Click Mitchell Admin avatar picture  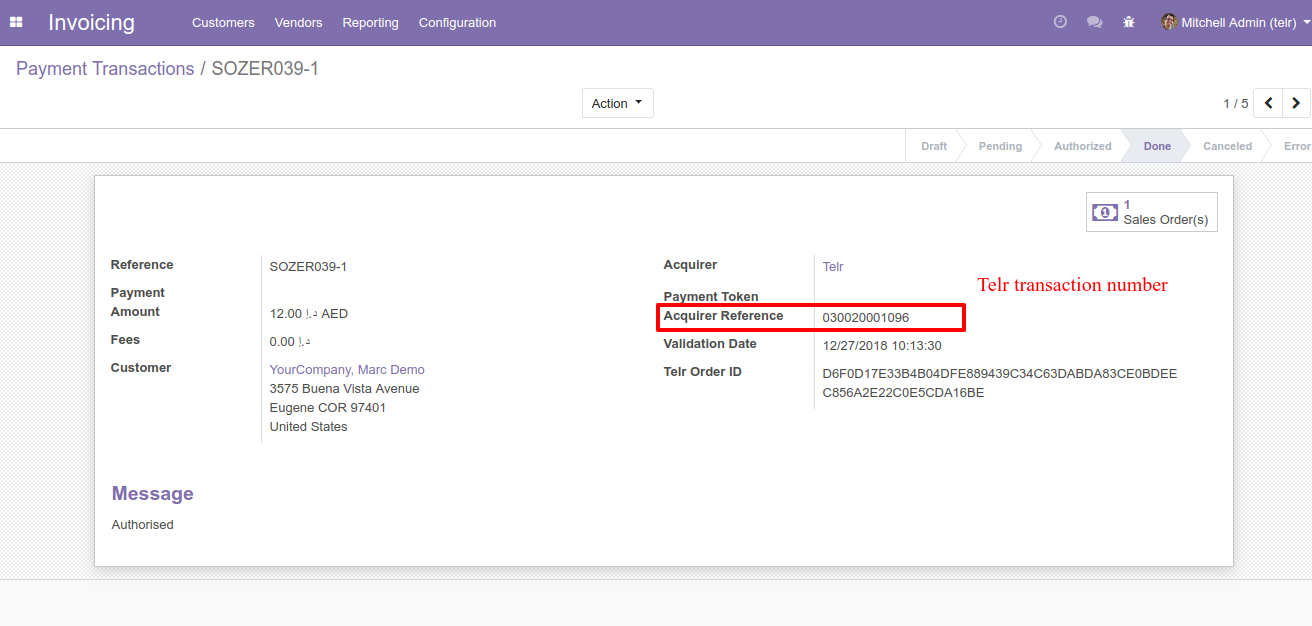(x=1169, y=22)
